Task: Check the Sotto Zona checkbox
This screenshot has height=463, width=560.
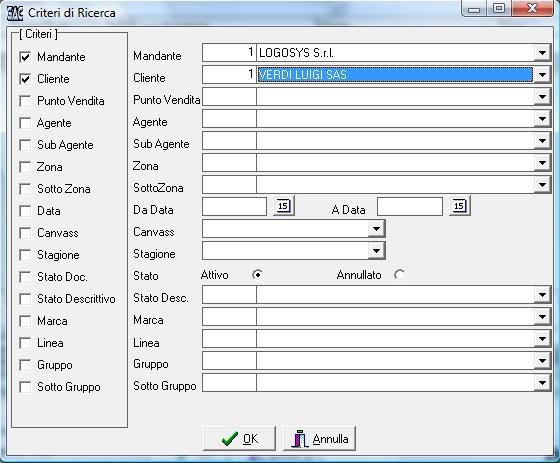Action: [25, 189]
